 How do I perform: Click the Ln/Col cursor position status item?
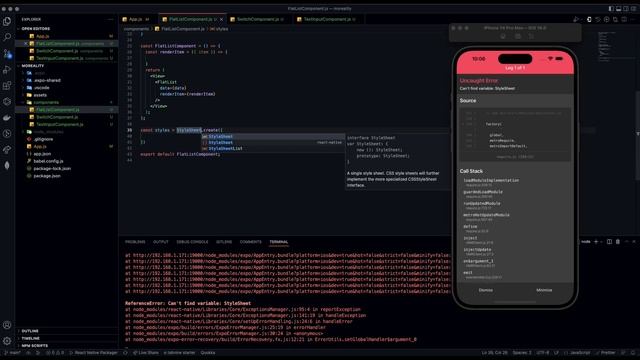point(495,353)
